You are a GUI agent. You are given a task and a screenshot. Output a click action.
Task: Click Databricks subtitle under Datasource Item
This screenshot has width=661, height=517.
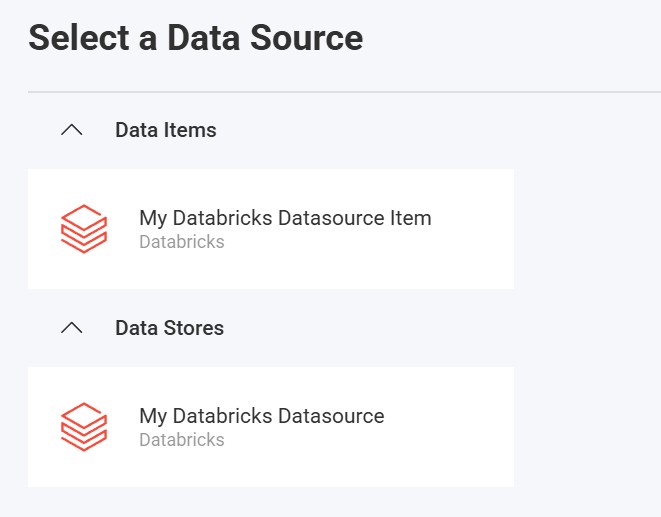pyautogui.click(x=181, y=242)
